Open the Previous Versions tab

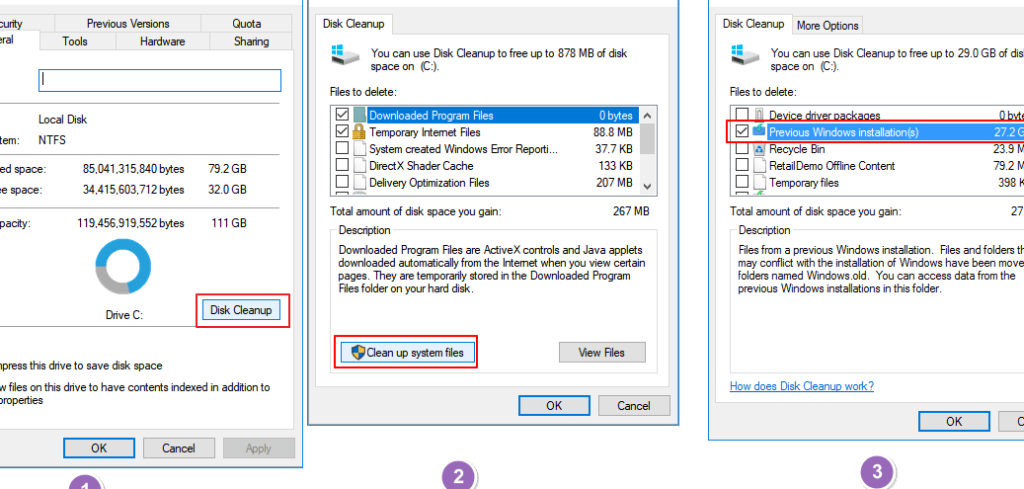(x=128, y=23)
